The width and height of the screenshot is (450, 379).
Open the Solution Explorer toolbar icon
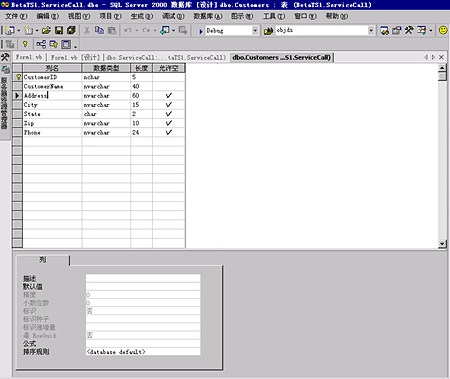384,31
